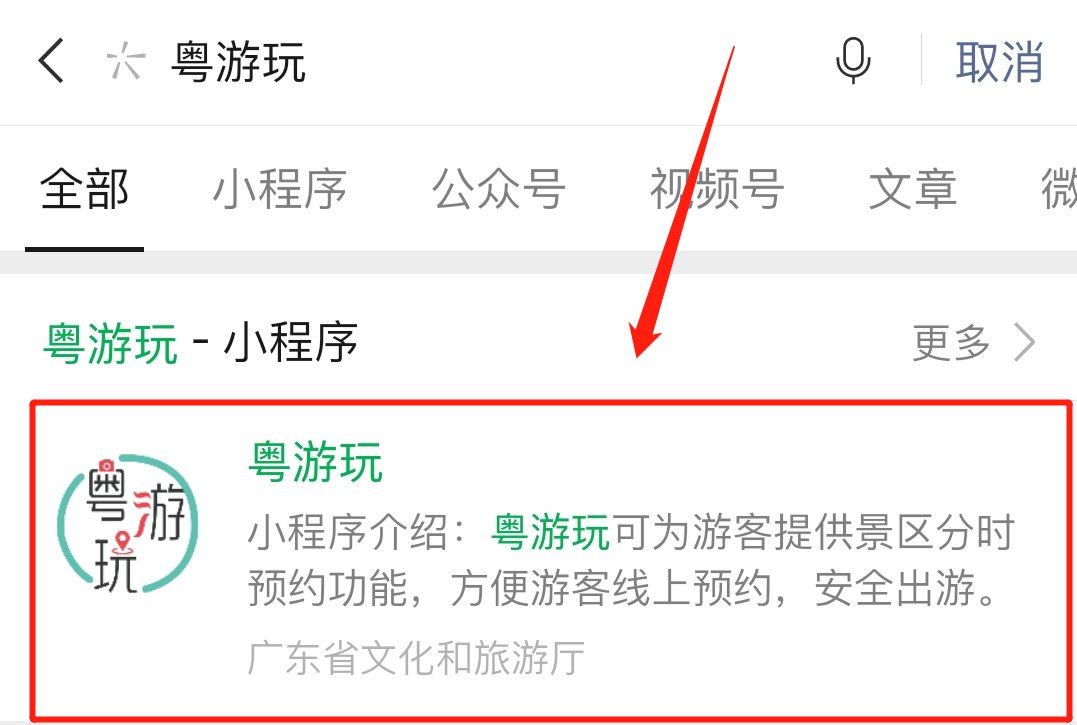Viewport: 1077px width, 725px height.
Task: Open the green 粤游玩 result title
Action: 315,462
